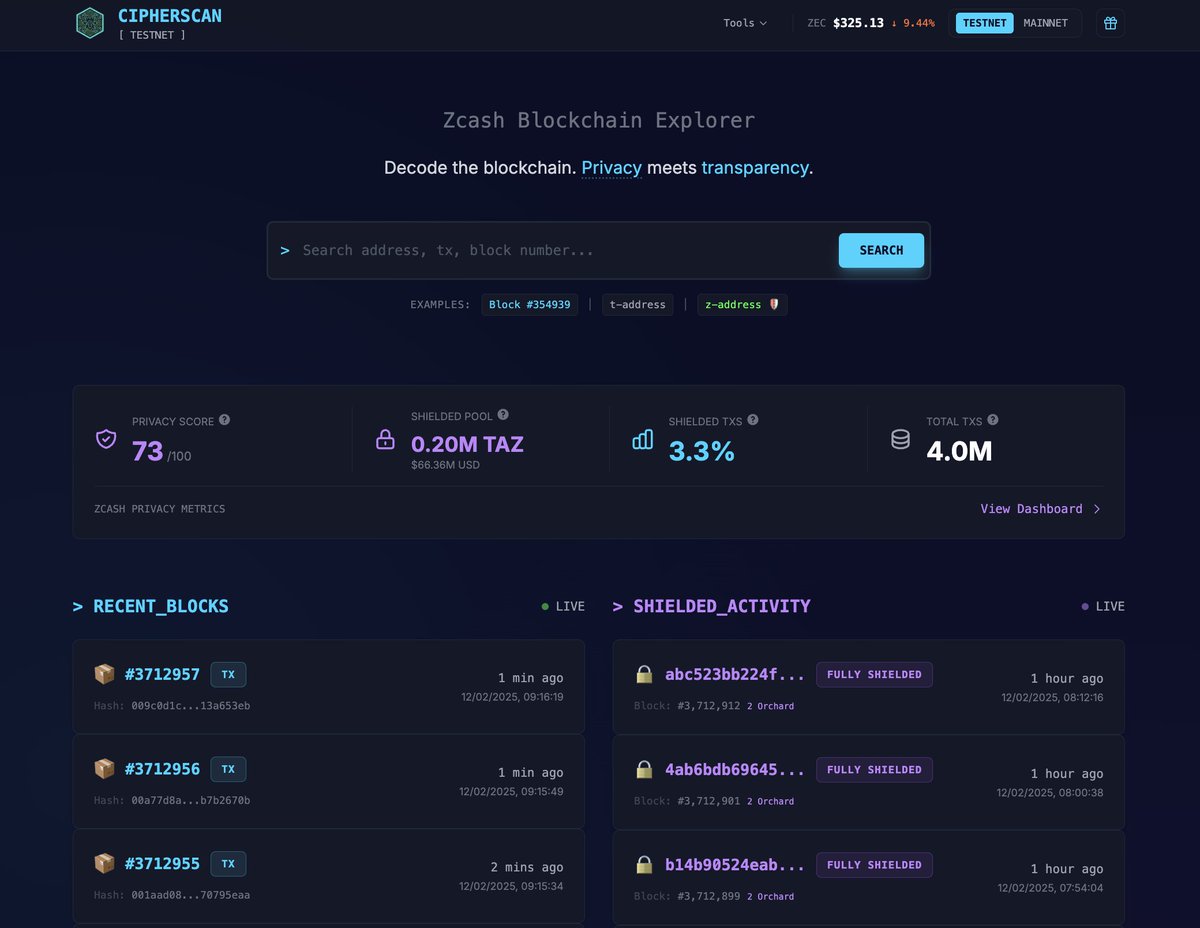The width and height of the screenshot is (1200, 928).
Task: Click shield emoji on z-address example
Action: click(773, 304)
